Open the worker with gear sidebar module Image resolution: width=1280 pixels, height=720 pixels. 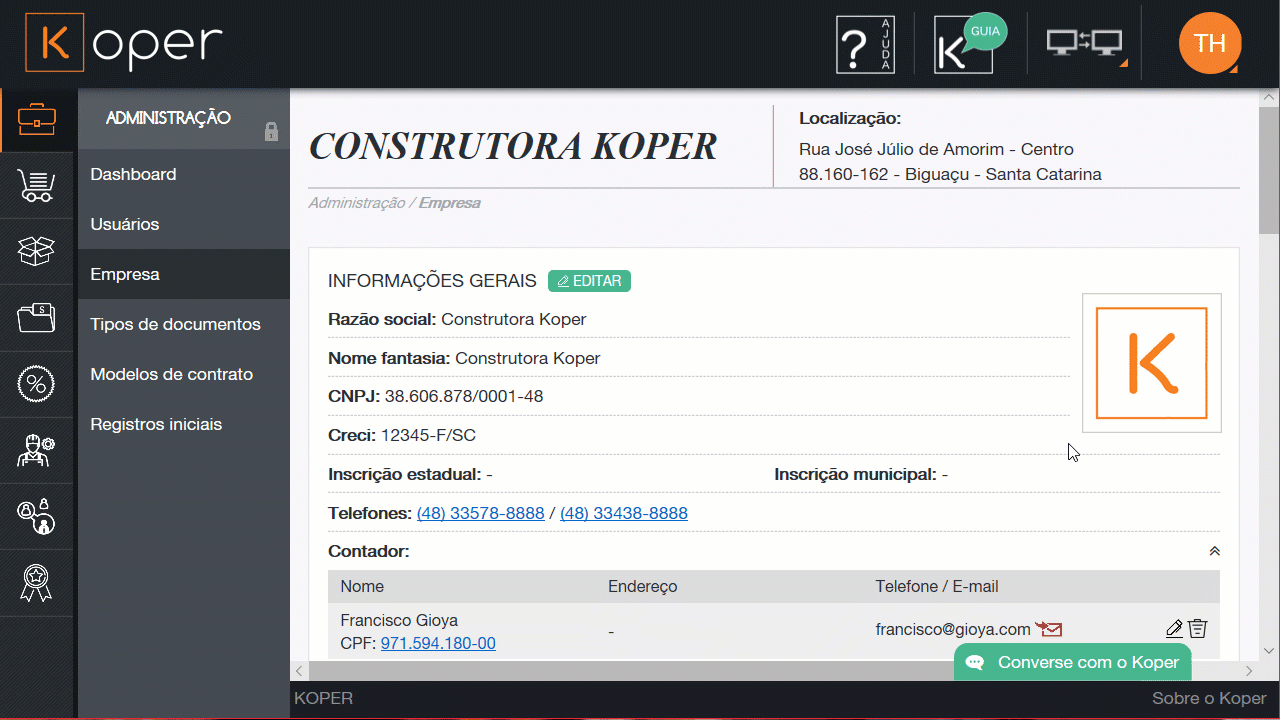(37, 450)
